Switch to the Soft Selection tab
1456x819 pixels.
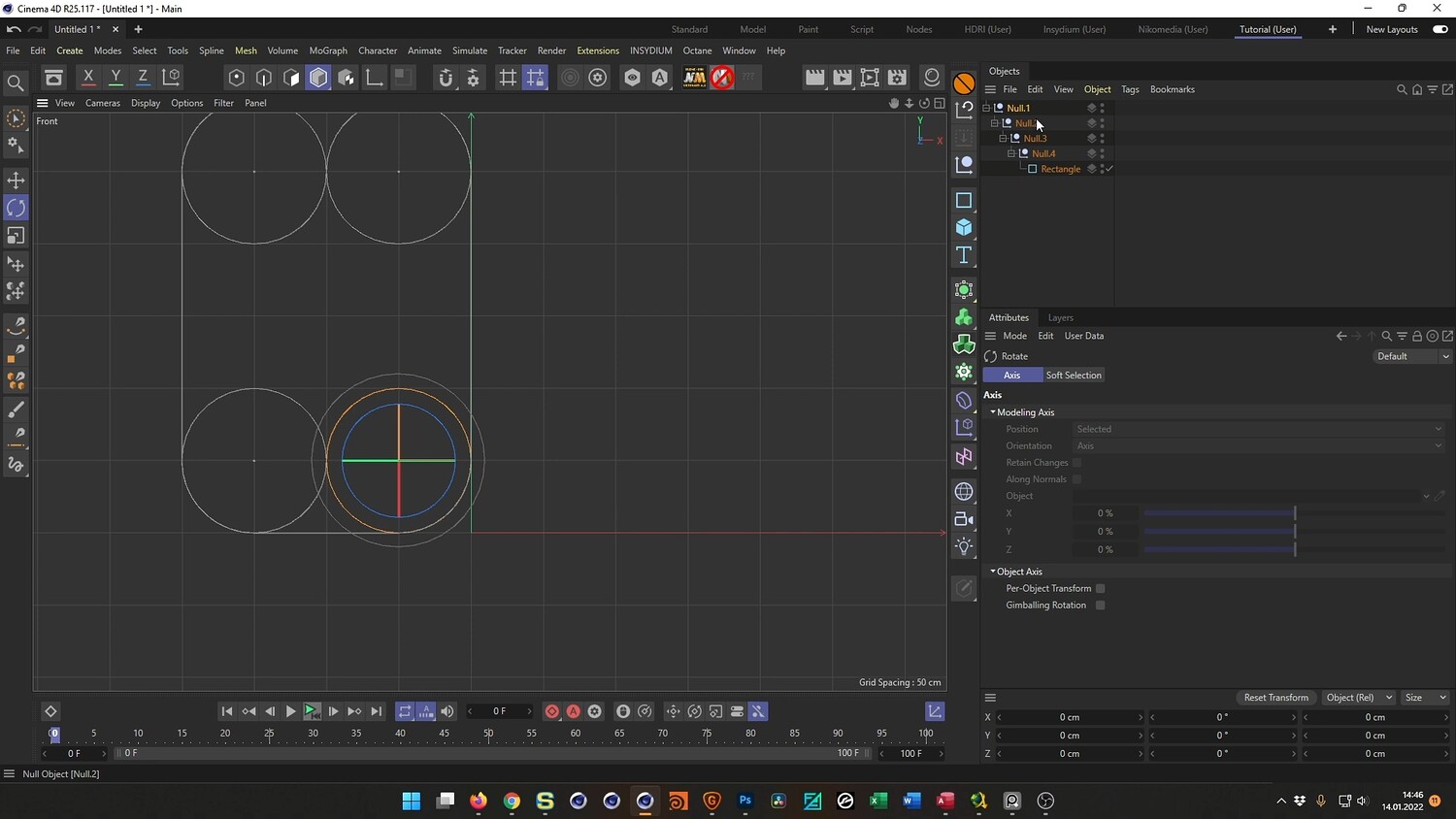[x=1073, y=376]
